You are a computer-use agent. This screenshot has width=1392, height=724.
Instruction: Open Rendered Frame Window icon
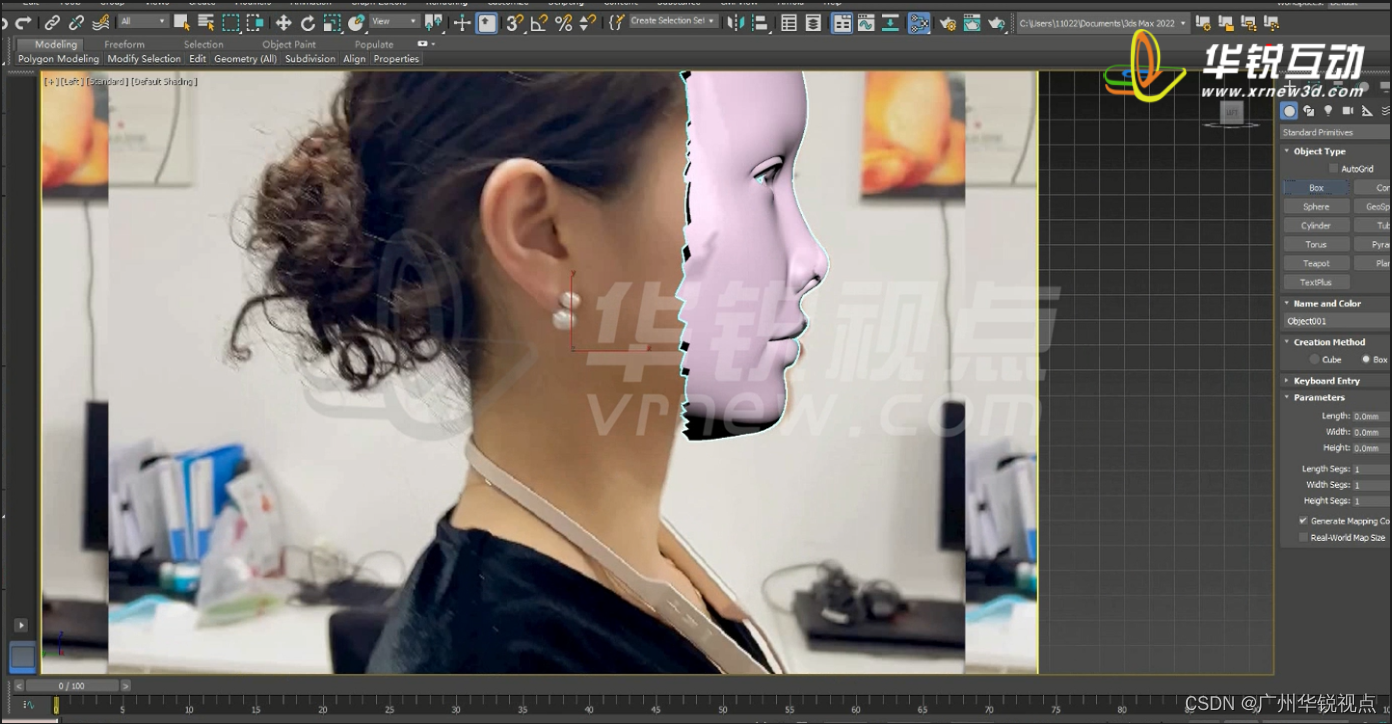(972, 22)
